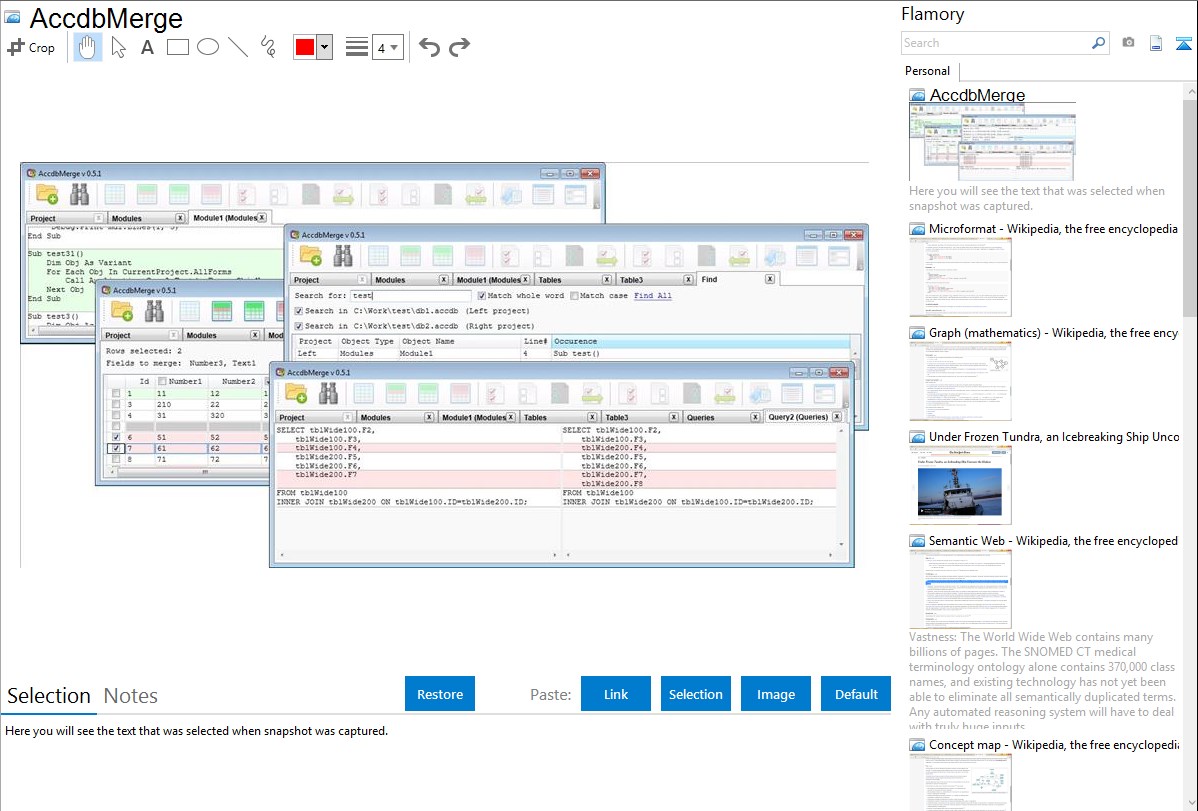1198x811 pixels.
Task: Switch to the Notes tab
Action: [x=131, y=696]
